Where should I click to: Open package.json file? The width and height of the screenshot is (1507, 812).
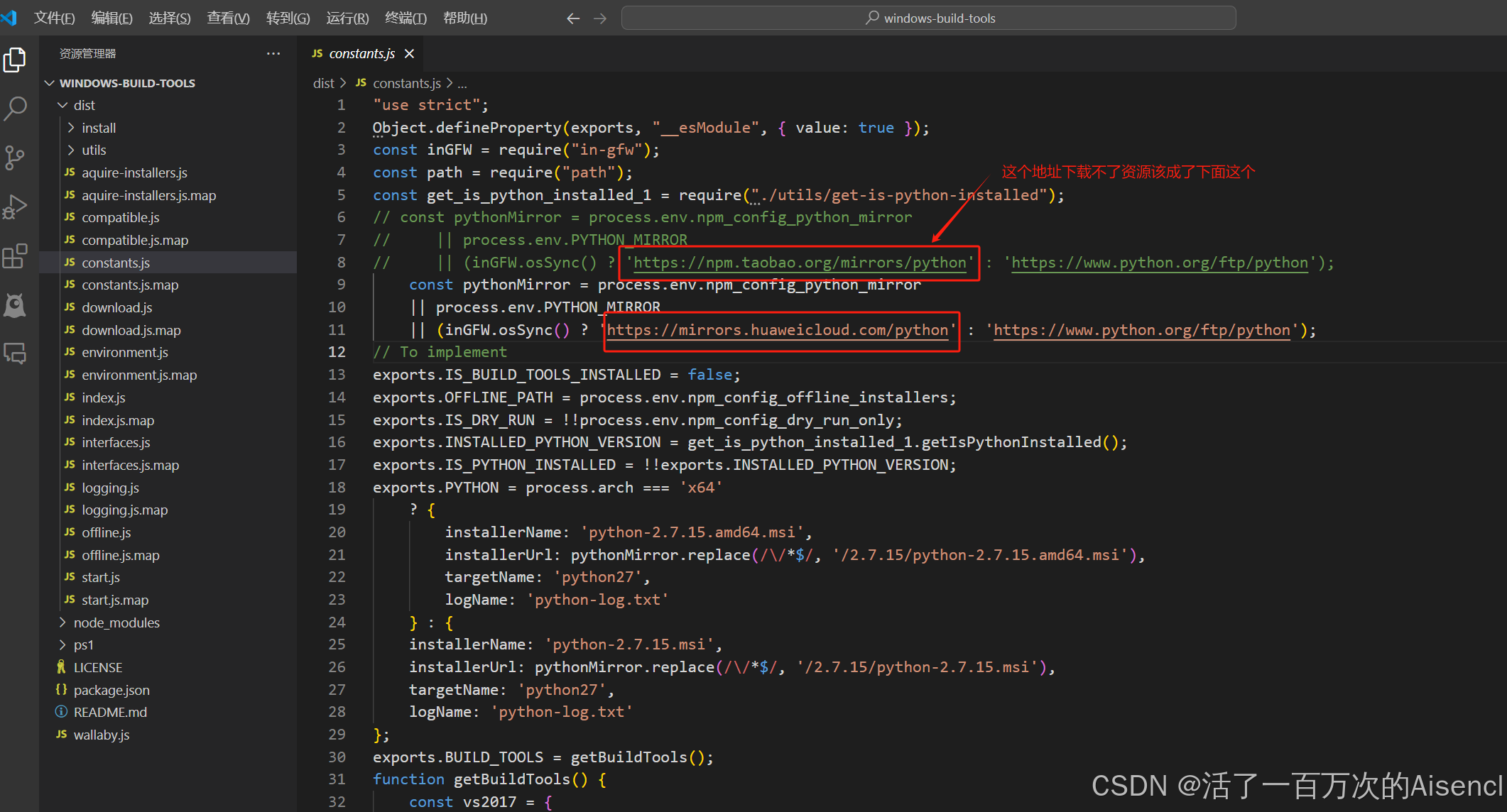pos(111,690)
